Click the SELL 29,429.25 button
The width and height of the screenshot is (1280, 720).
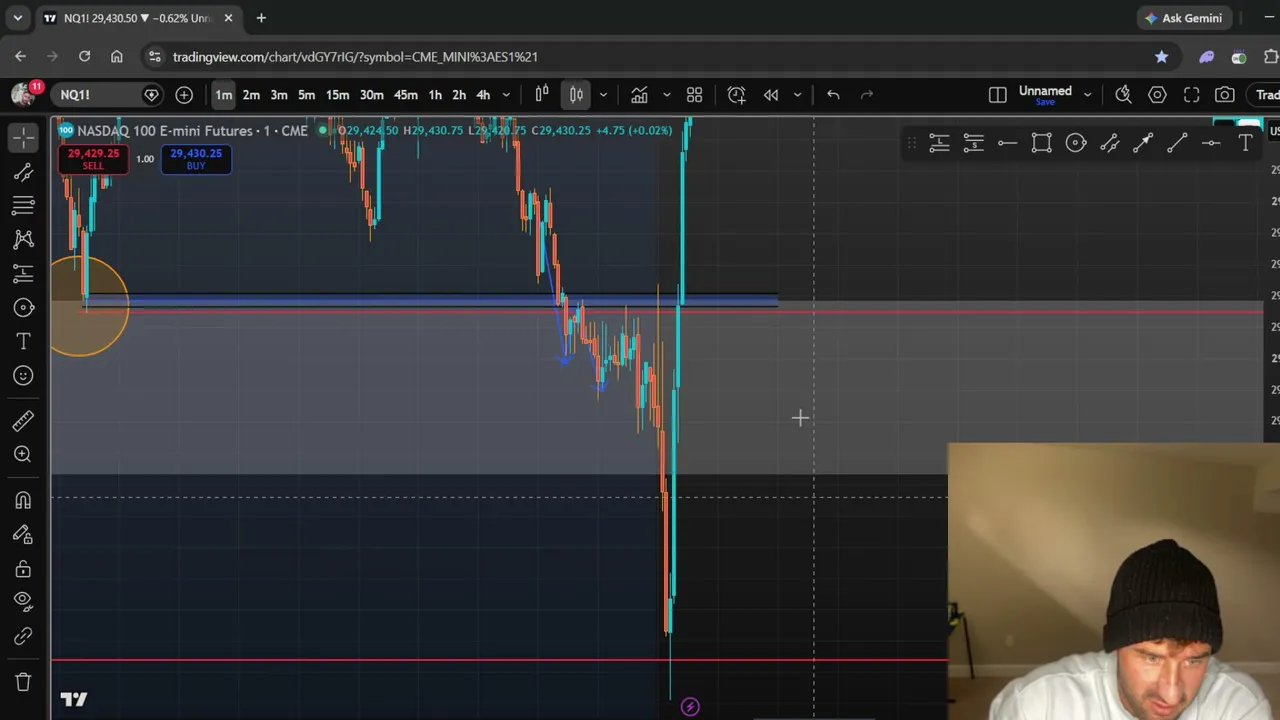pyautogui.click(x=94, y=159)
